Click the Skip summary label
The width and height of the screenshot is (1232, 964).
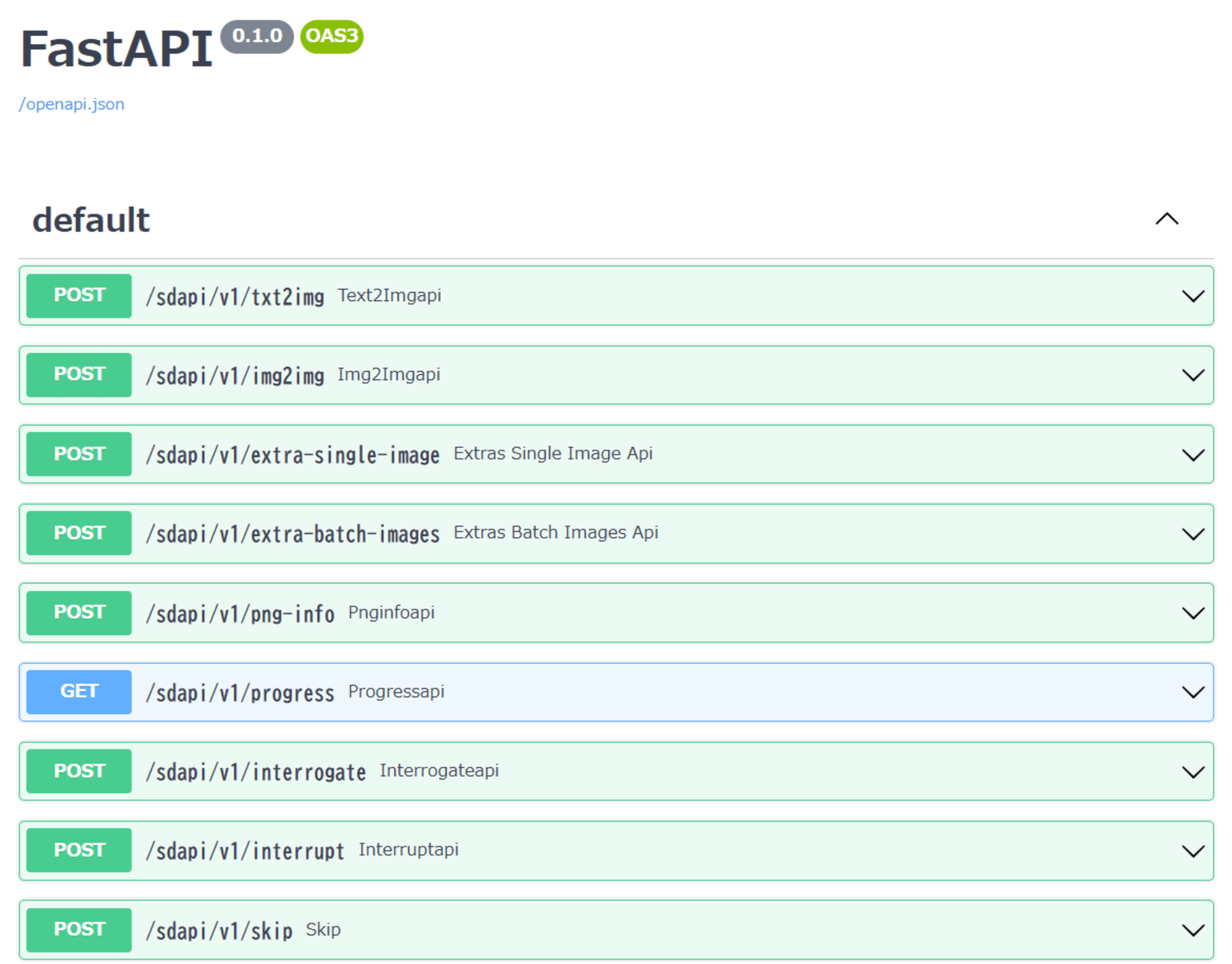[x=323, y=930]
